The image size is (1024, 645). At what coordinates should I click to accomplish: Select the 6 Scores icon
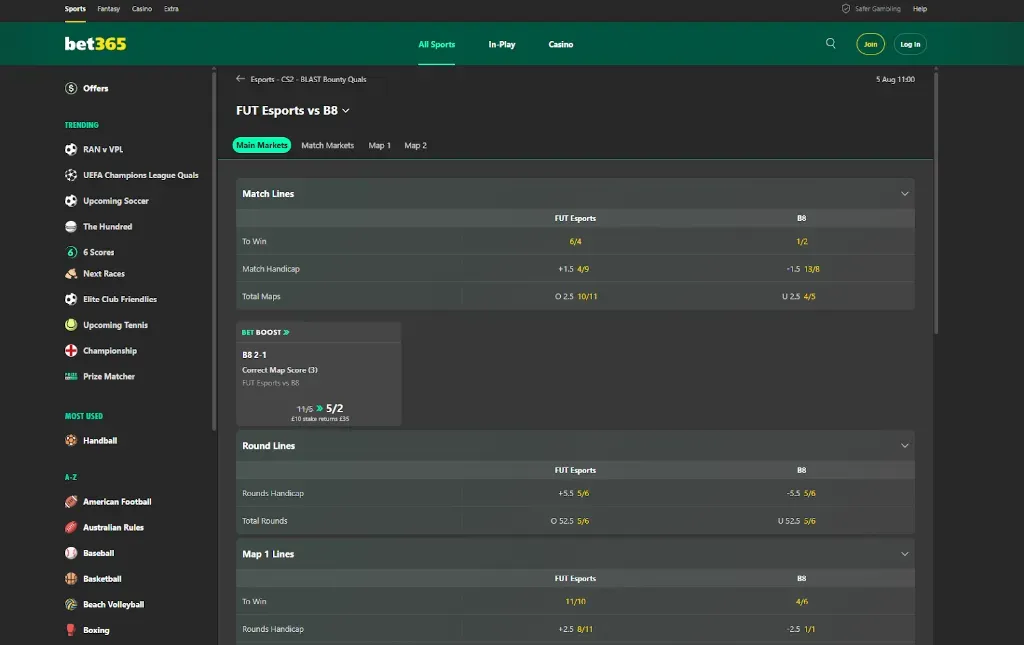click(x=71, y=252)
